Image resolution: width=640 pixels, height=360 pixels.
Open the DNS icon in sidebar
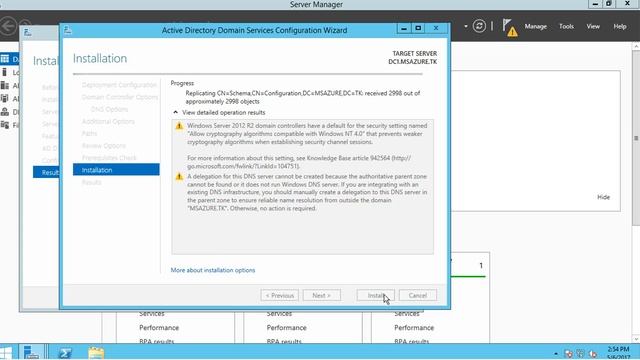click(x=4, y=112)
